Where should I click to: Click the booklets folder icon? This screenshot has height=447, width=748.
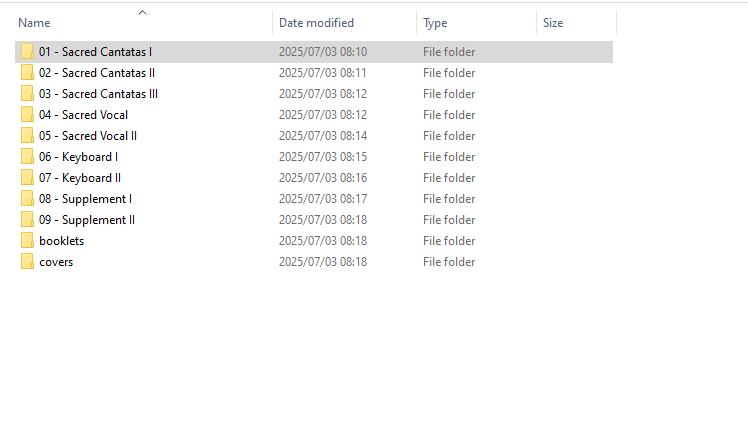(x=27, y=241)
